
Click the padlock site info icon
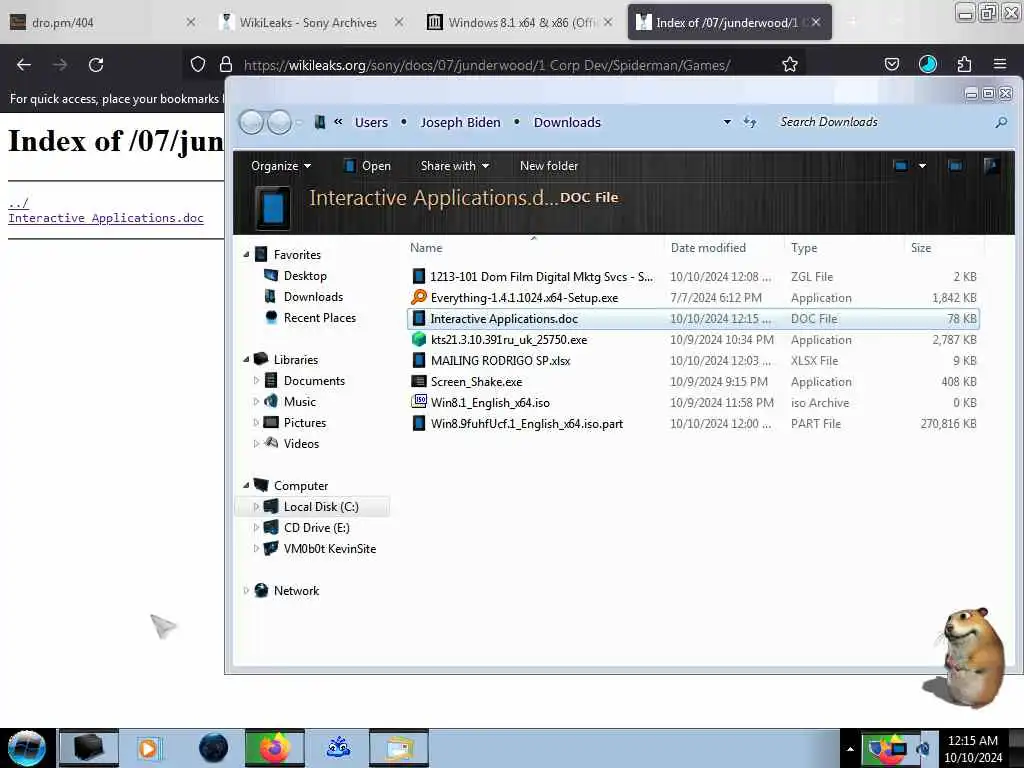pyautogui.click(x=226, y=64)
